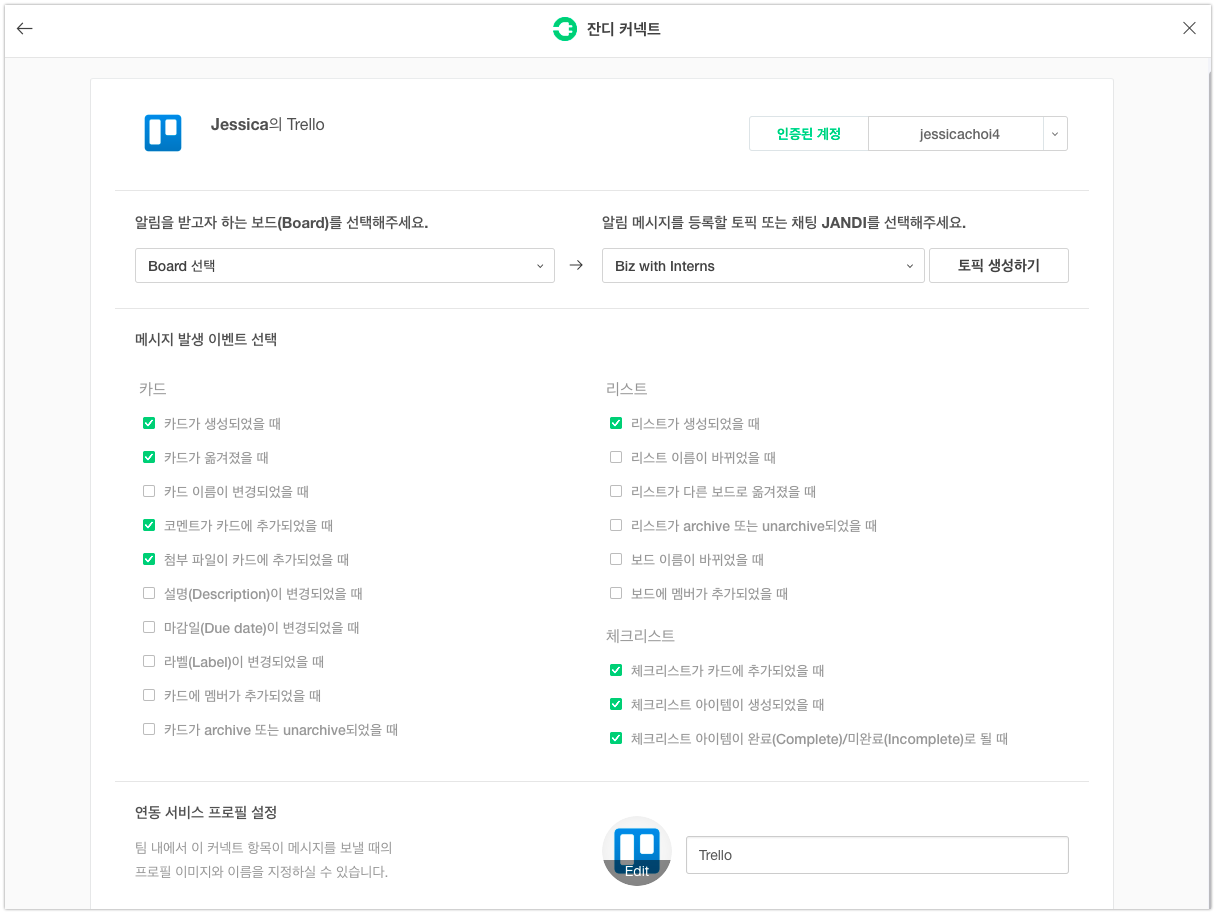Expand the 'Biz with Interns' topic dropdown
The height and width of the screenshot is (914, 1216).
[762, 266]
